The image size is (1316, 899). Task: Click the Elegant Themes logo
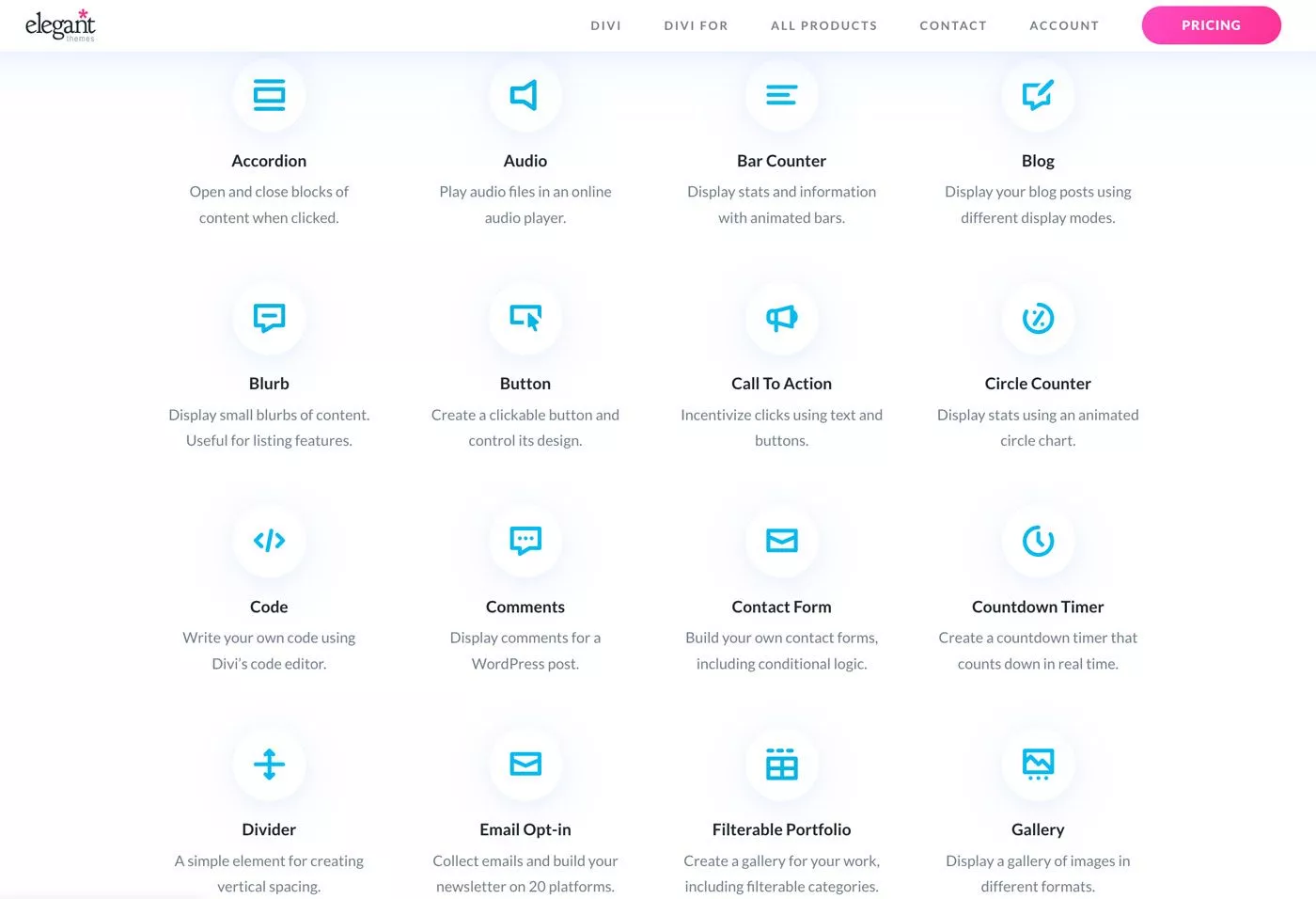60,25
